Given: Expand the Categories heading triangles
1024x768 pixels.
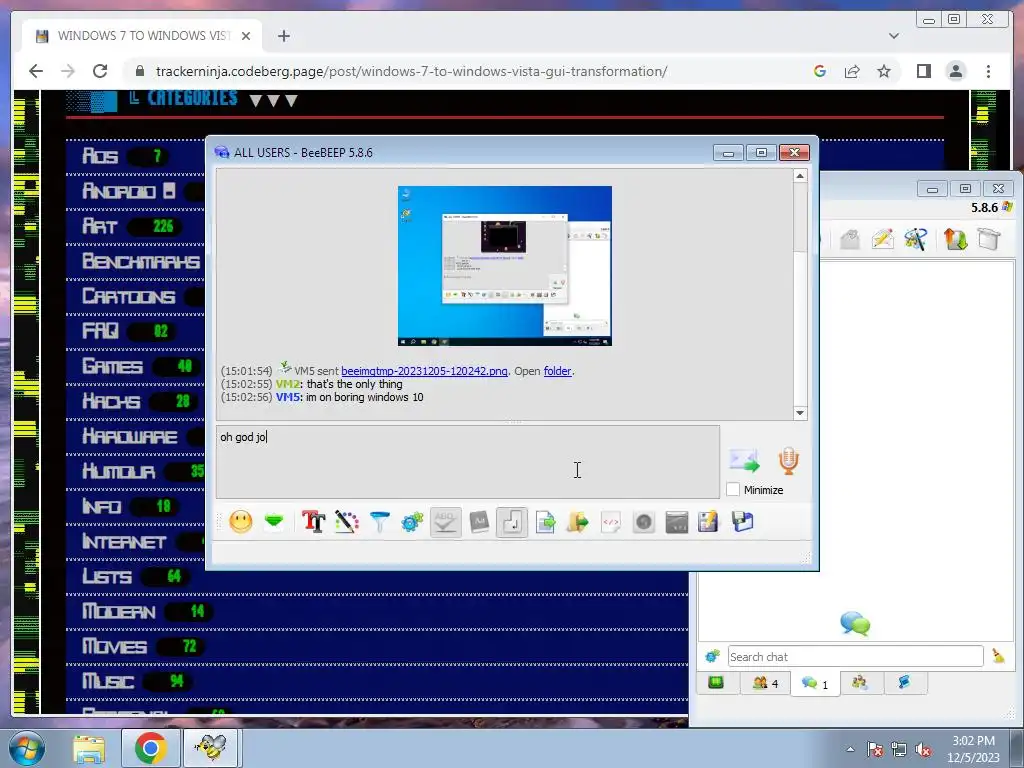Looking at the screenshot, I should pos(274,101).
